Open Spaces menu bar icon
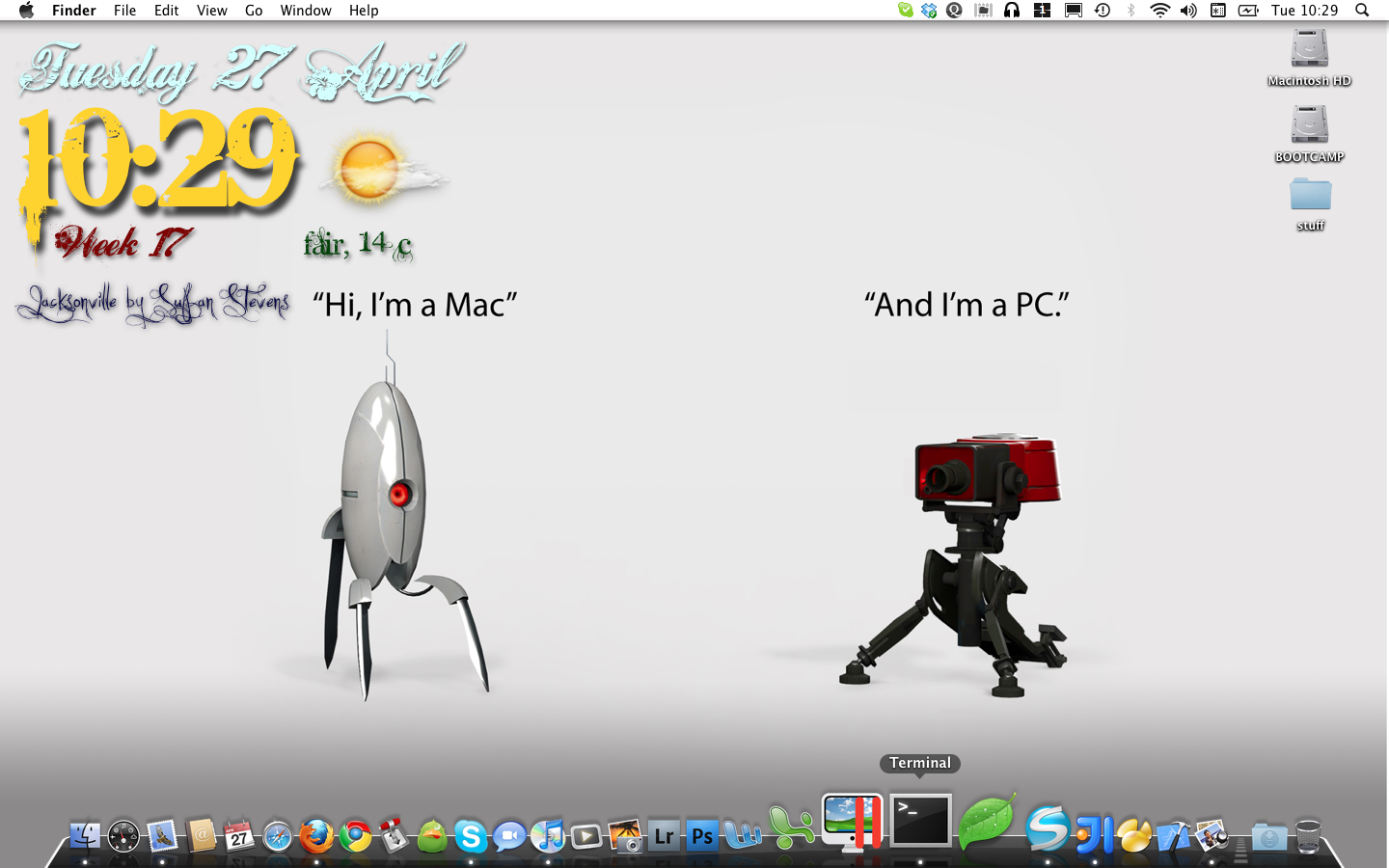 point(1042,11)
